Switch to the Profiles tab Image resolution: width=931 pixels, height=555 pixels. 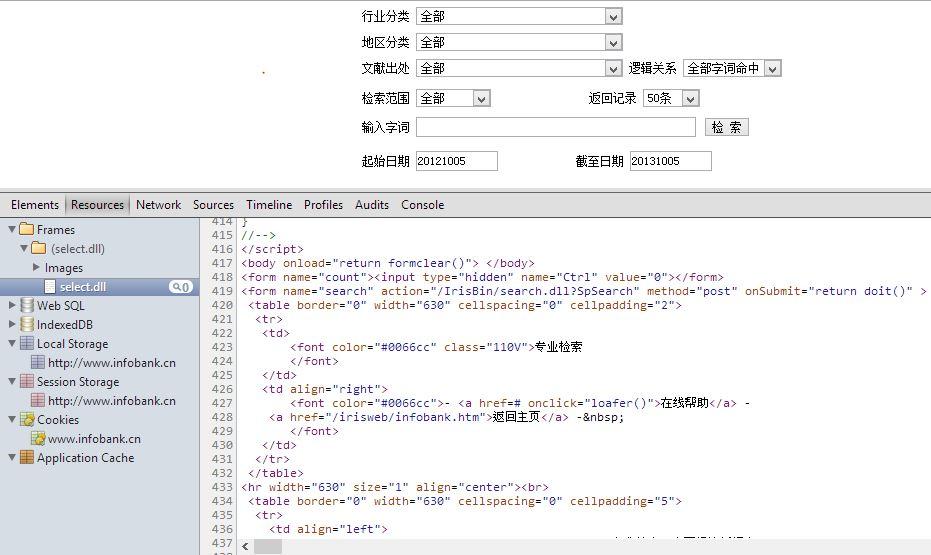coord(324,205)
